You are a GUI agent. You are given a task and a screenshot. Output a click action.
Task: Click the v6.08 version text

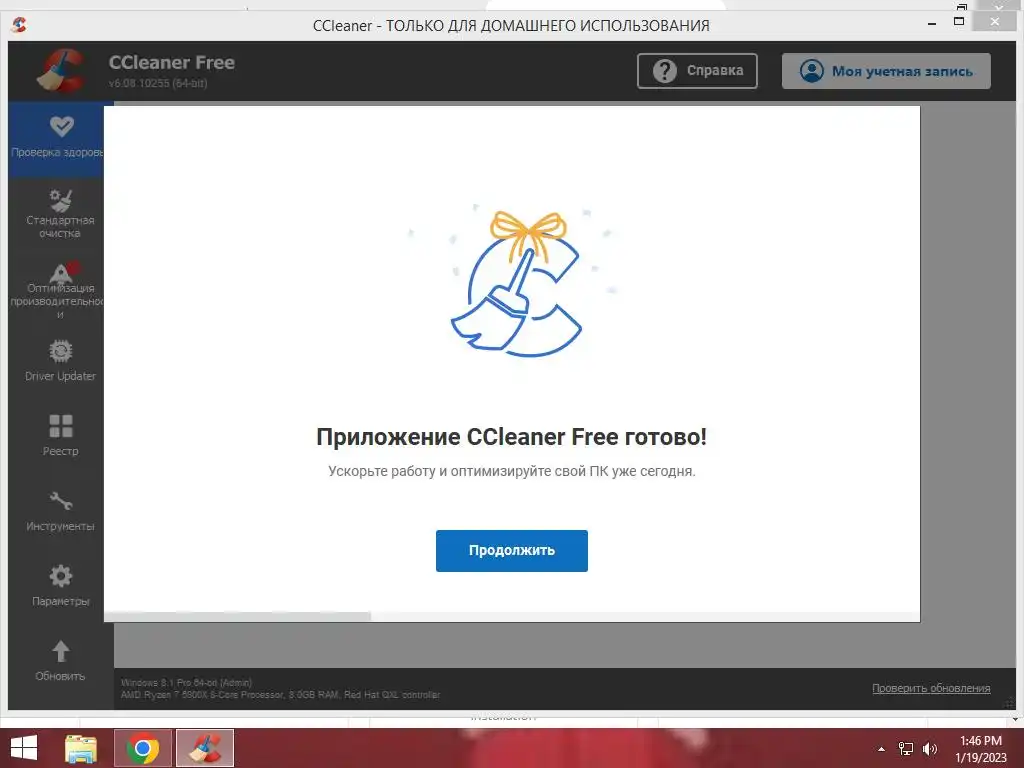(158, 83)
